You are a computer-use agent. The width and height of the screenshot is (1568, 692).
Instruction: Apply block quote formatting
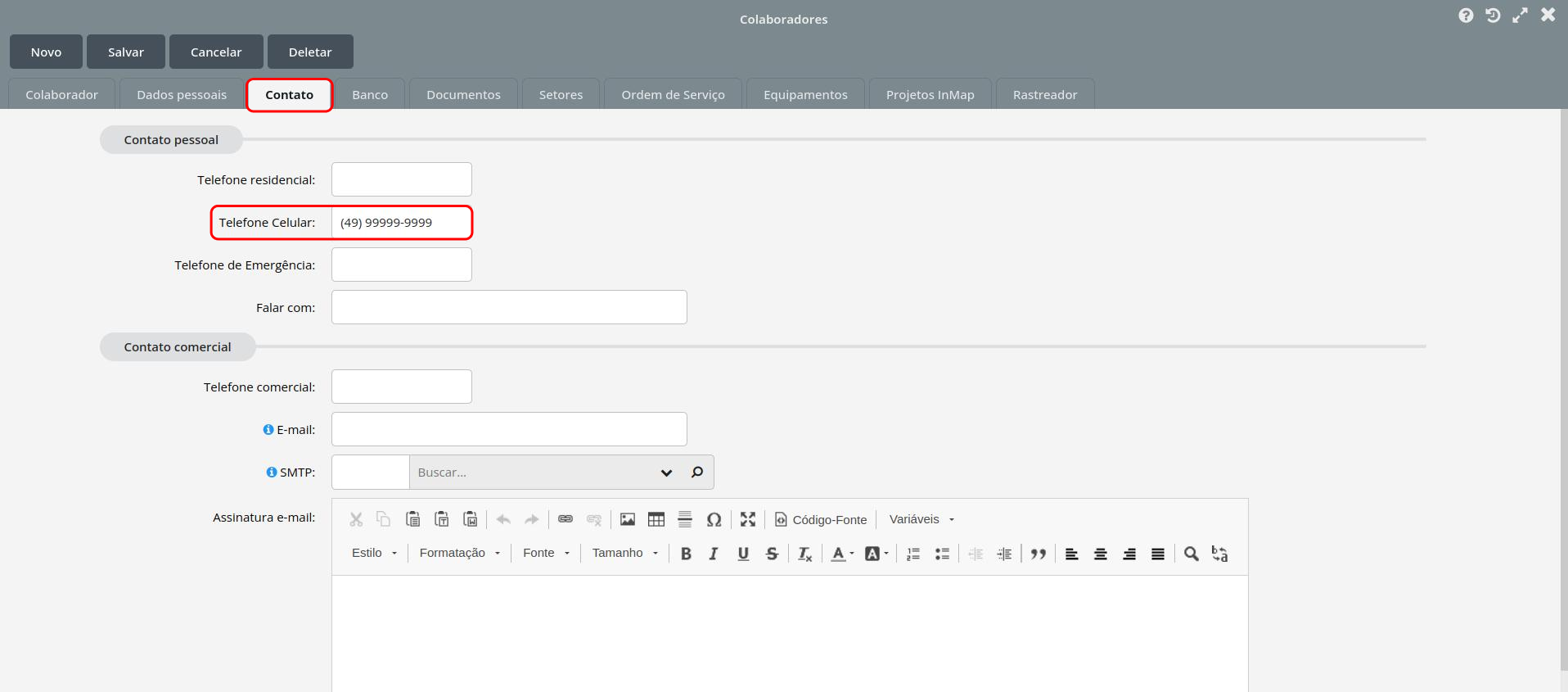pos(1039,554)
